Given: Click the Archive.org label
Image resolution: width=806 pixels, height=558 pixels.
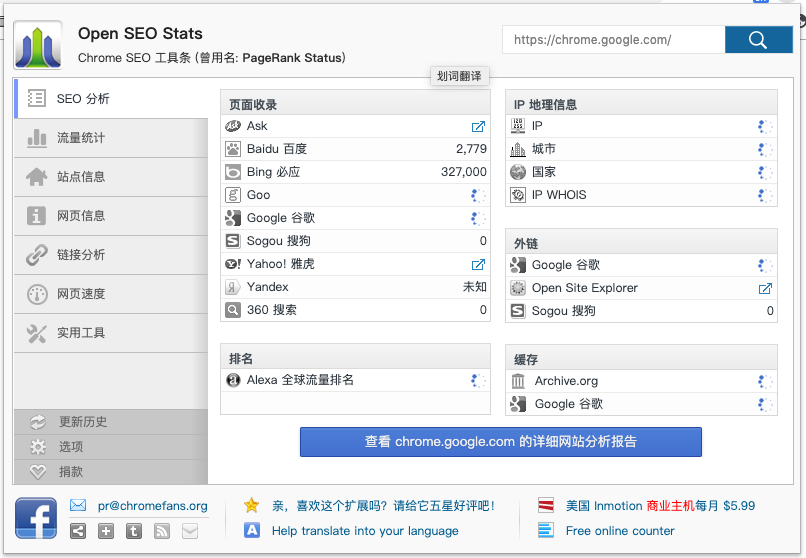Looking at the screenshot, I should click(566, 381).
